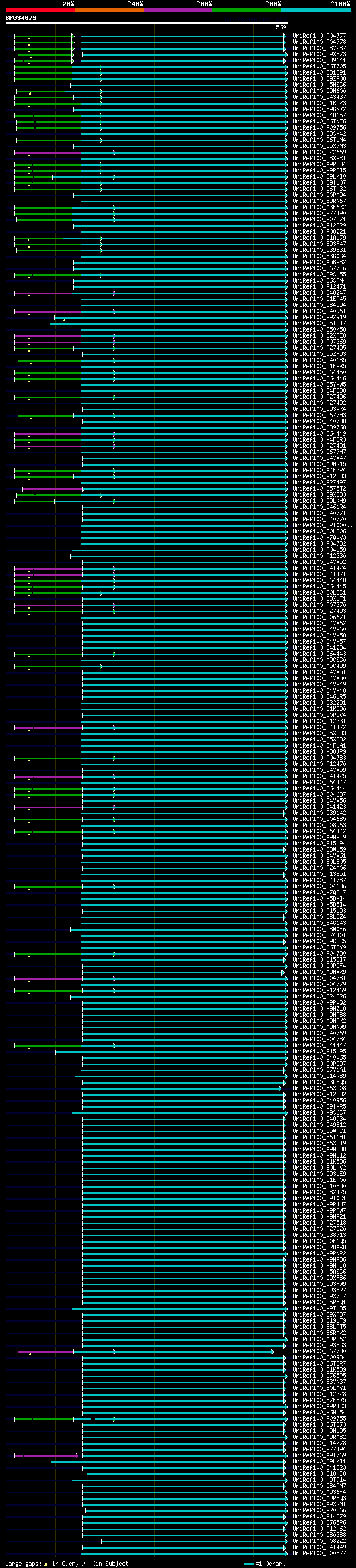This screenshot has width=356, height=1568.
Task: Select label UniRef100_Q1EP45
Action: point(319,299)
